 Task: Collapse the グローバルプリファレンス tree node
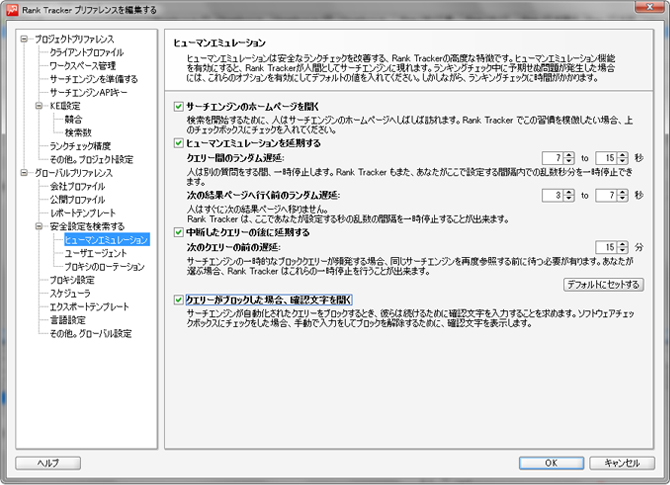pos(24,173)
